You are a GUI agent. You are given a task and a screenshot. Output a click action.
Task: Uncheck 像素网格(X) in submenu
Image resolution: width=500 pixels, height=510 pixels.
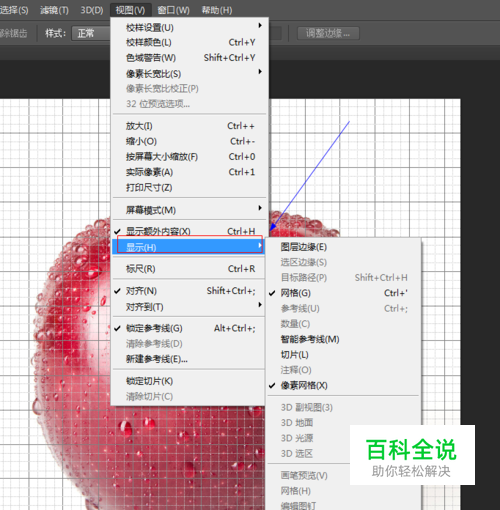tap(343, 385)
